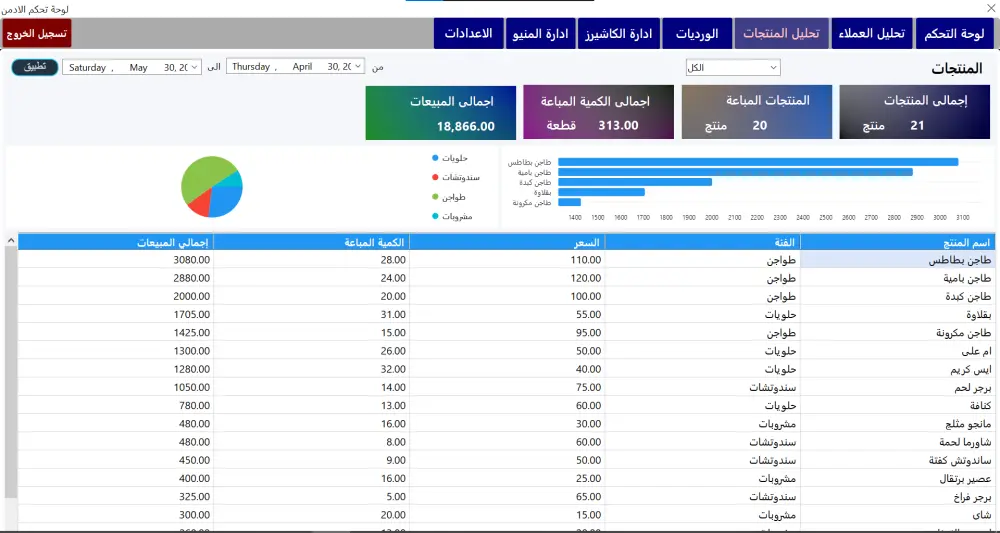1000x533 pixels.
Task: Click the مشروبات cyan legend dot
Action: [x=435, y=216]
